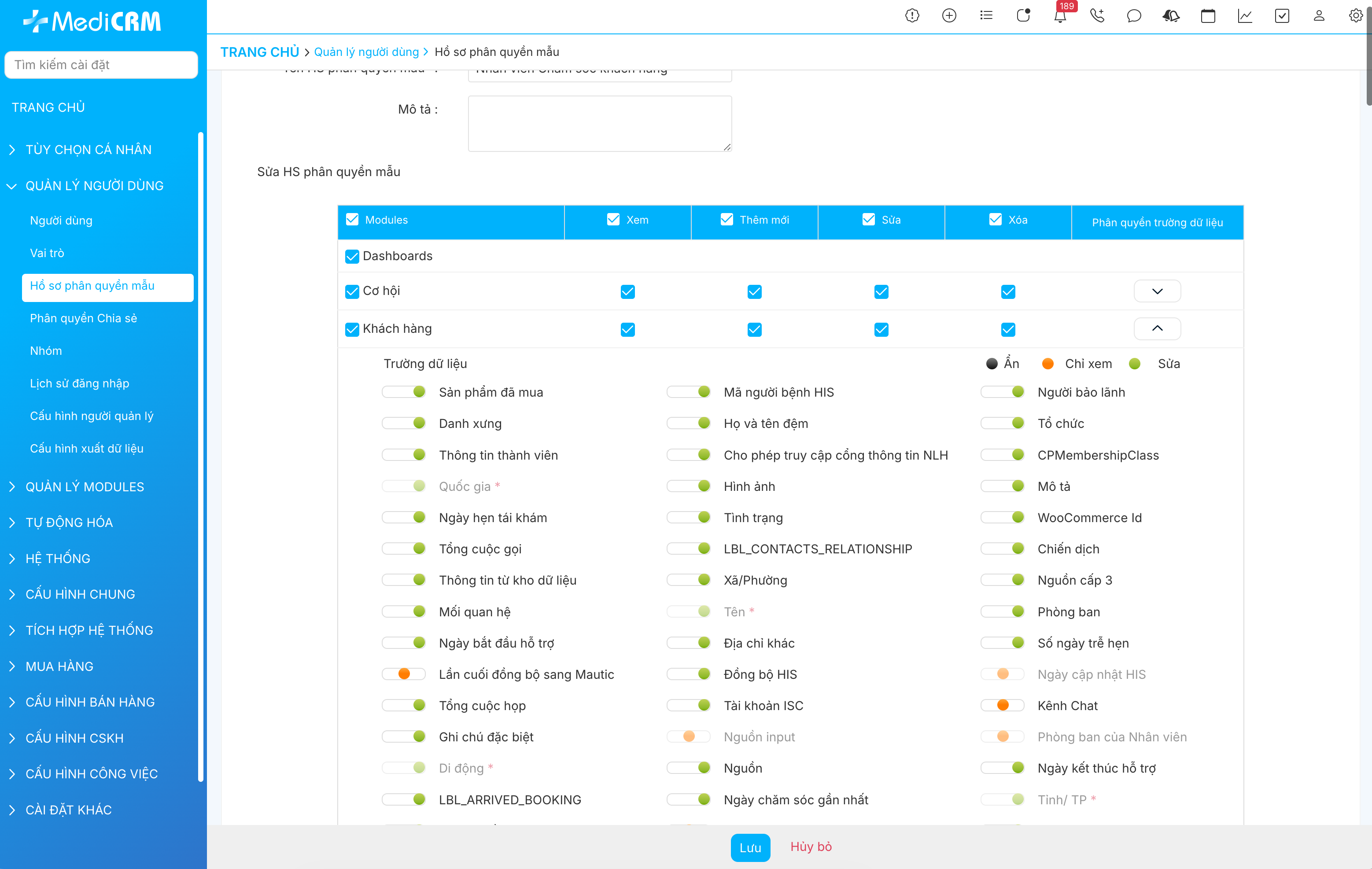This screenshot has height=869, width=1372.
Task: Uncheck Xóa permission for Cơ hội
Action: [x=1008, y=292]
